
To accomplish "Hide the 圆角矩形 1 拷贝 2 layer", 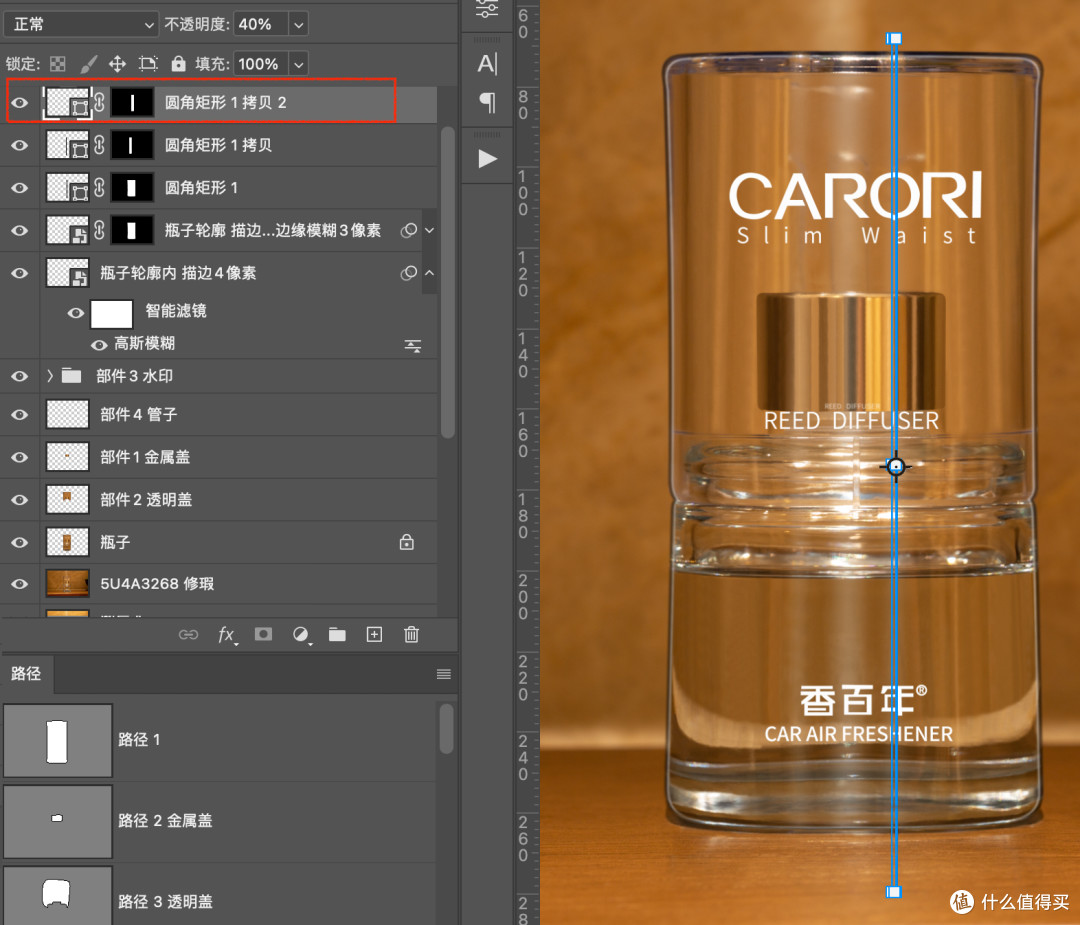I will 20,103.
